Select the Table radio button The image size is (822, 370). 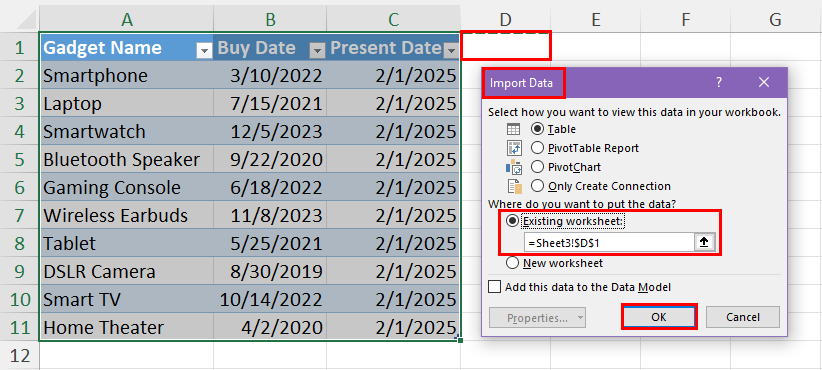537,128
